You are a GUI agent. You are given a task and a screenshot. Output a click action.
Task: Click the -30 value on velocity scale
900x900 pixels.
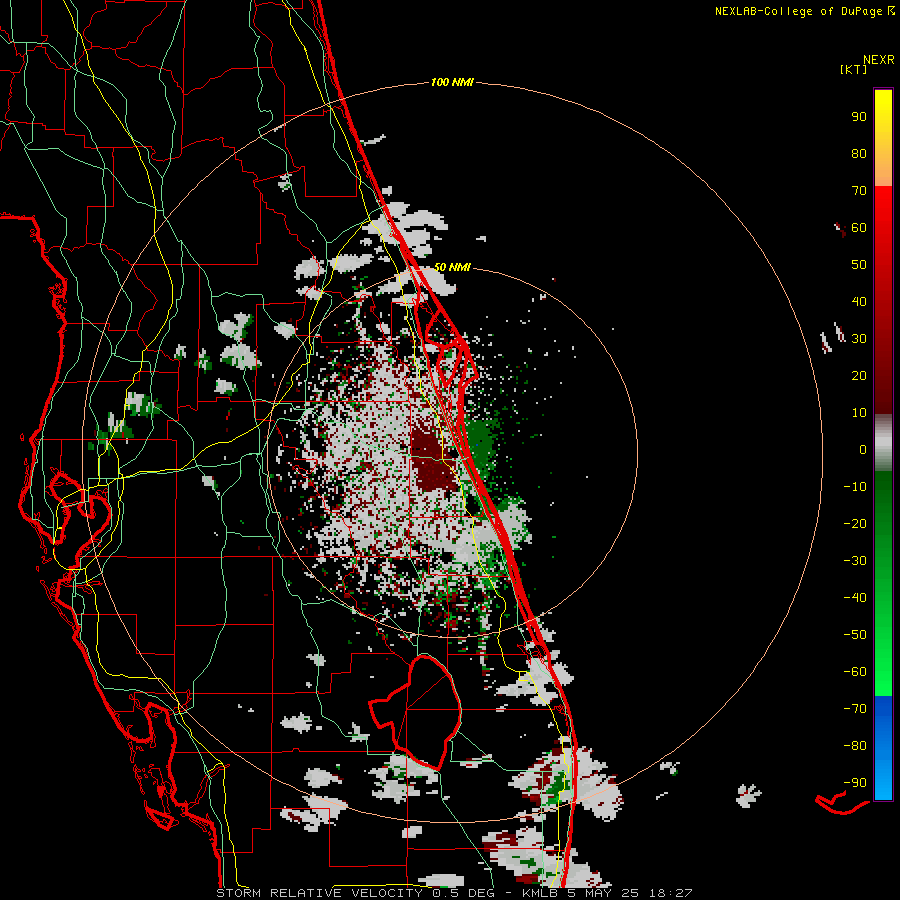tap(855, 561)
